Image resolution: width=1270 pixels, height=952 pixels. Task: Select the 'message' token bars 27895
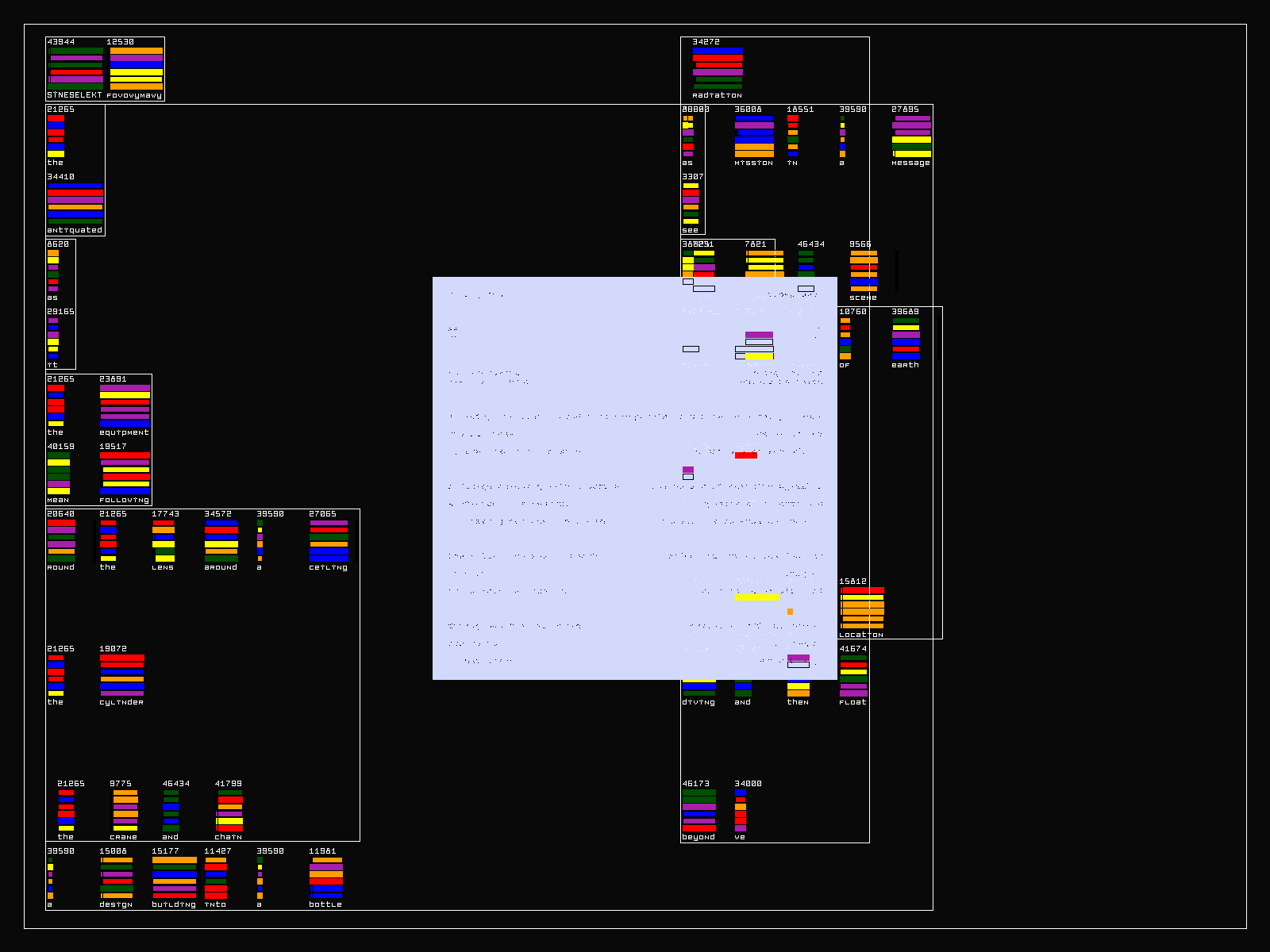[911, 136]
